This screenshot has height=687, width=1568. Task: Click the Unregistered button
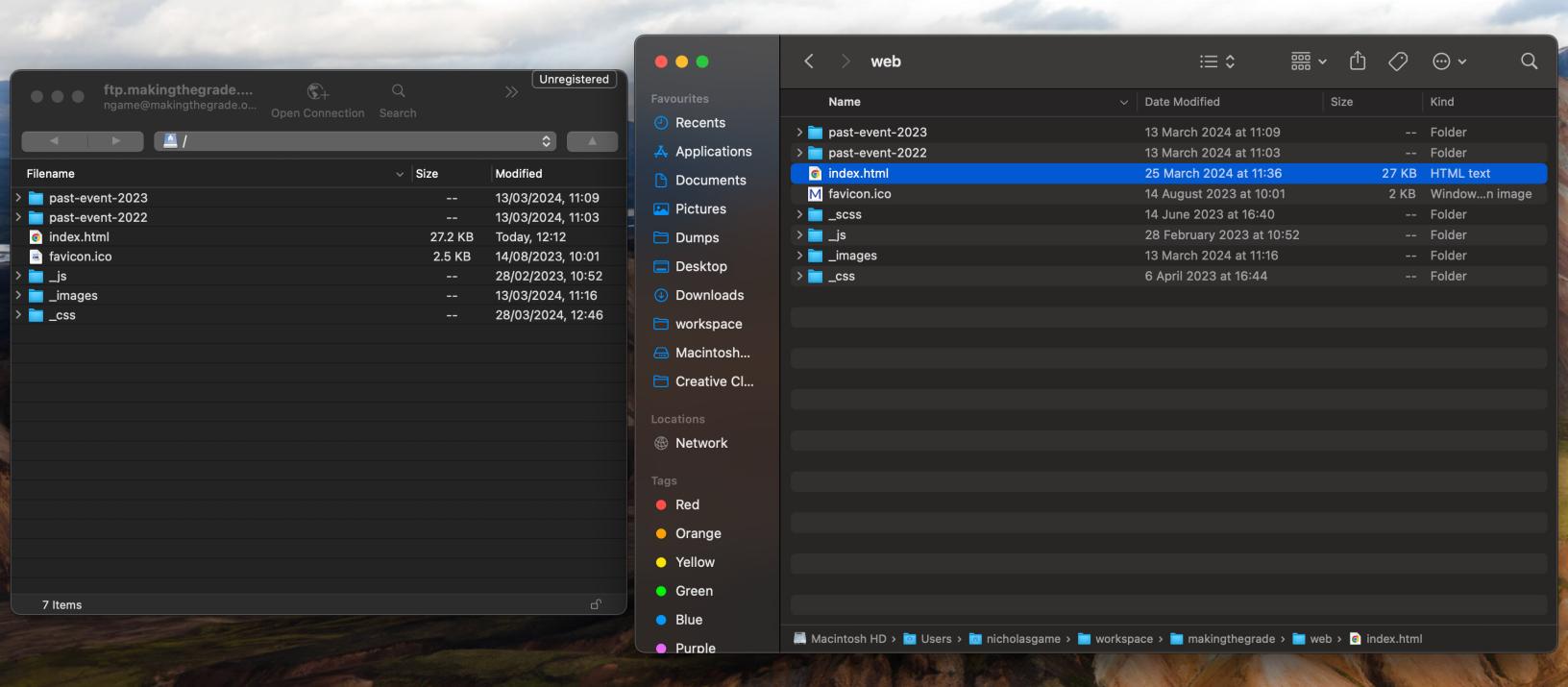tap(574, 79)
